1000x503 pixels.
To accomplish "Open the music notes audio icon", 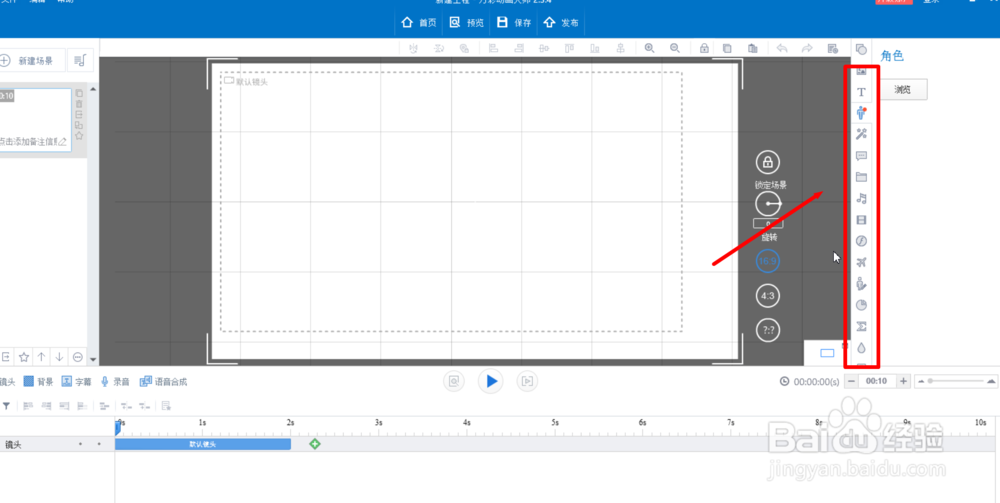I will (x=861, y=198).
